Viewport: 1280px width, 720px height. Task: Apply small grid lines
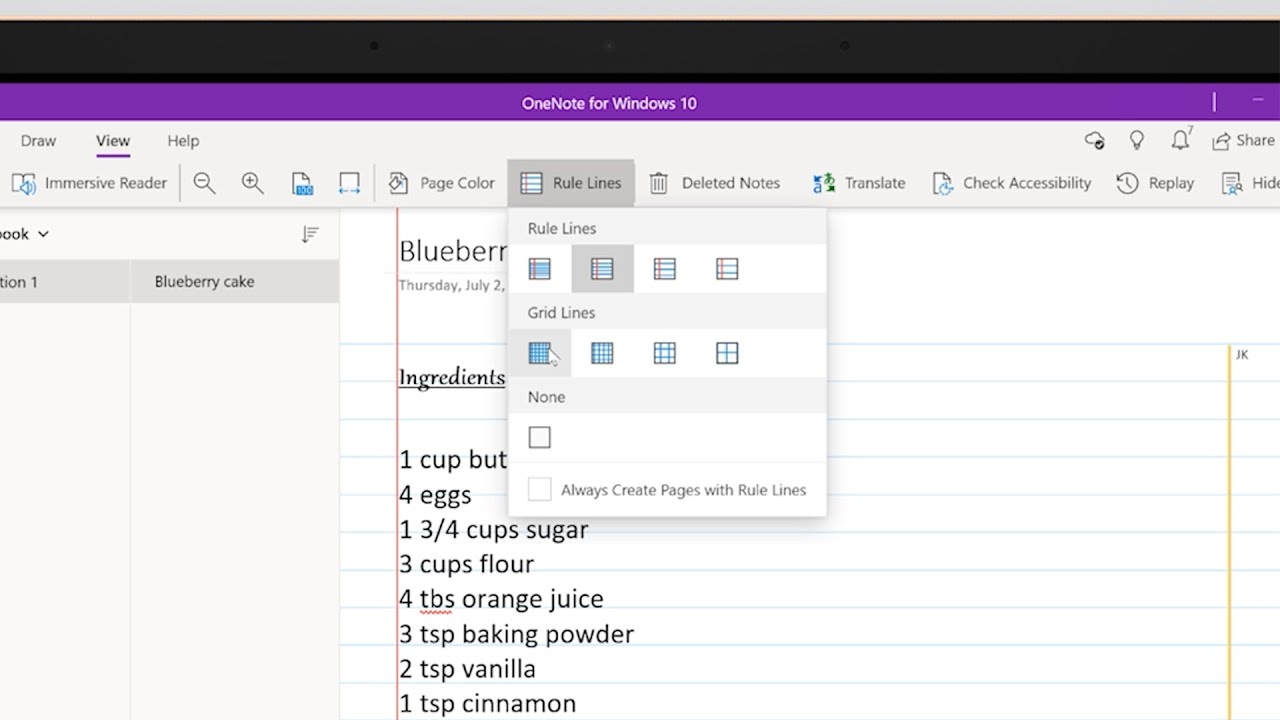pos(540,353)
